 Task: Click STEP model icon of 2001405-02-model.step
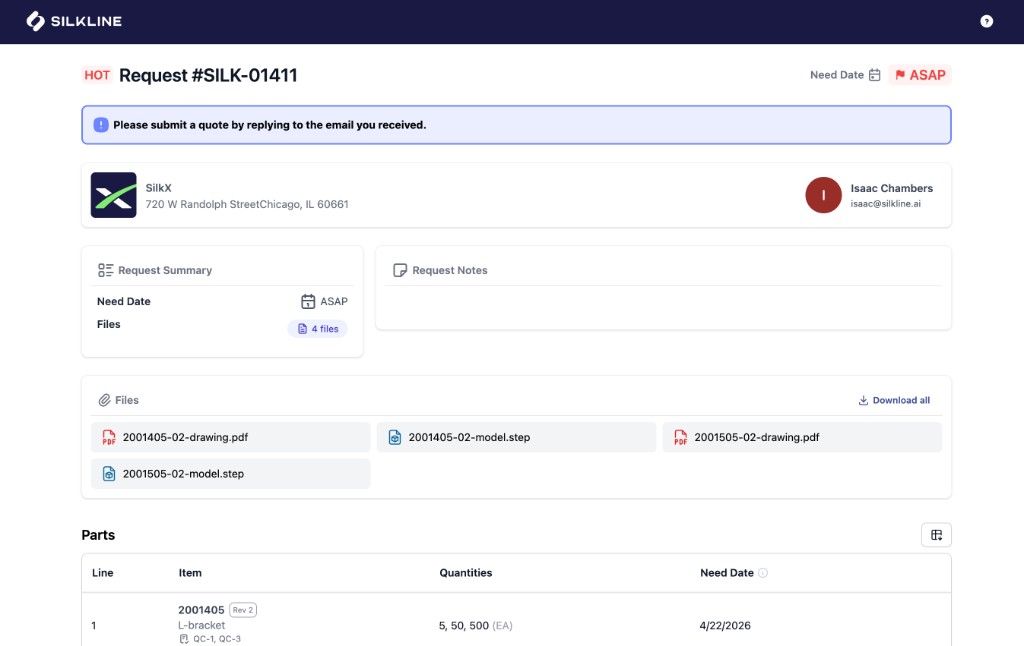point(394,437)
